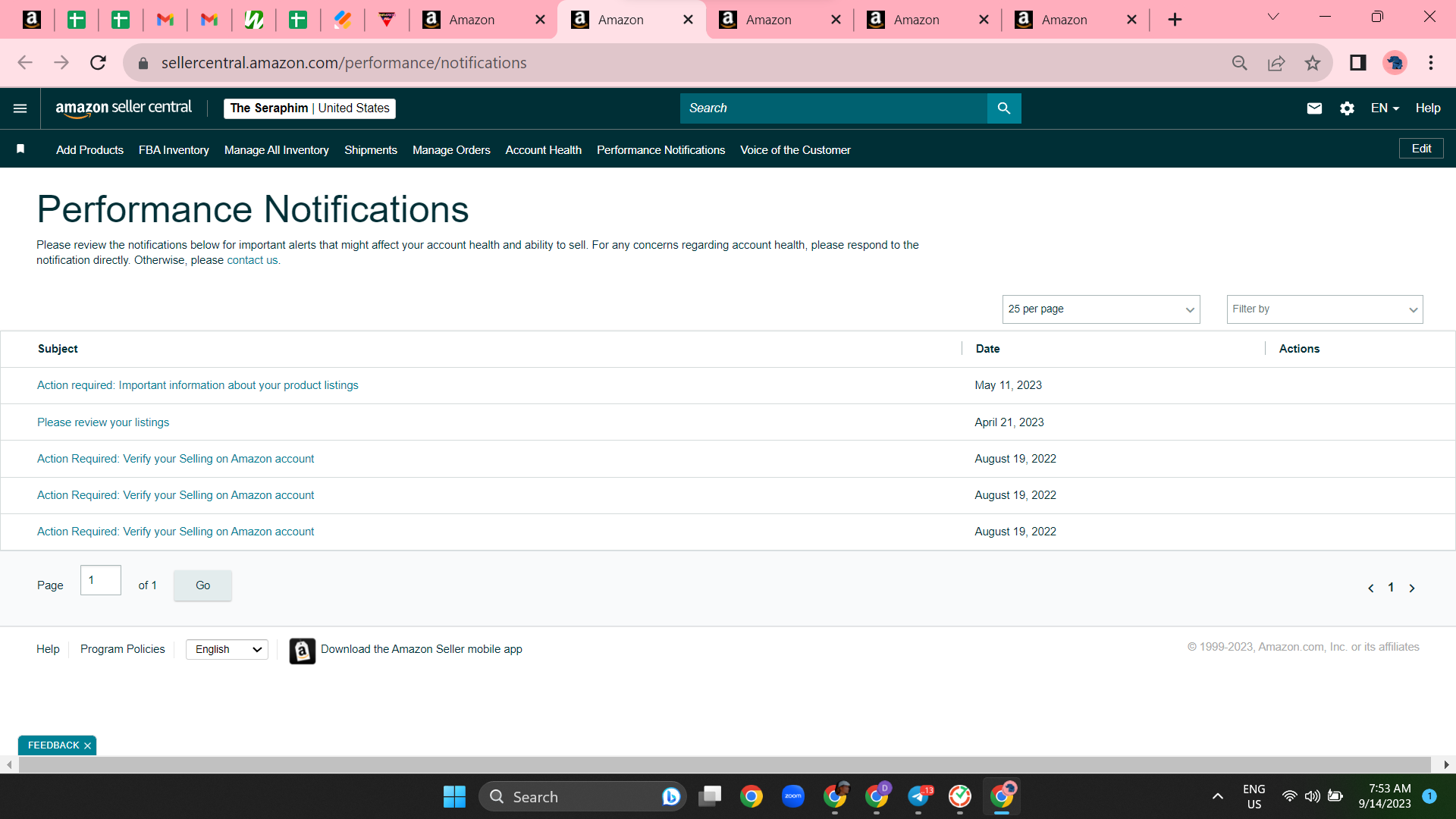The image size is (1456, 819).
Task: Open the Filter by dropdown
Action: (x=1325, y=309)
